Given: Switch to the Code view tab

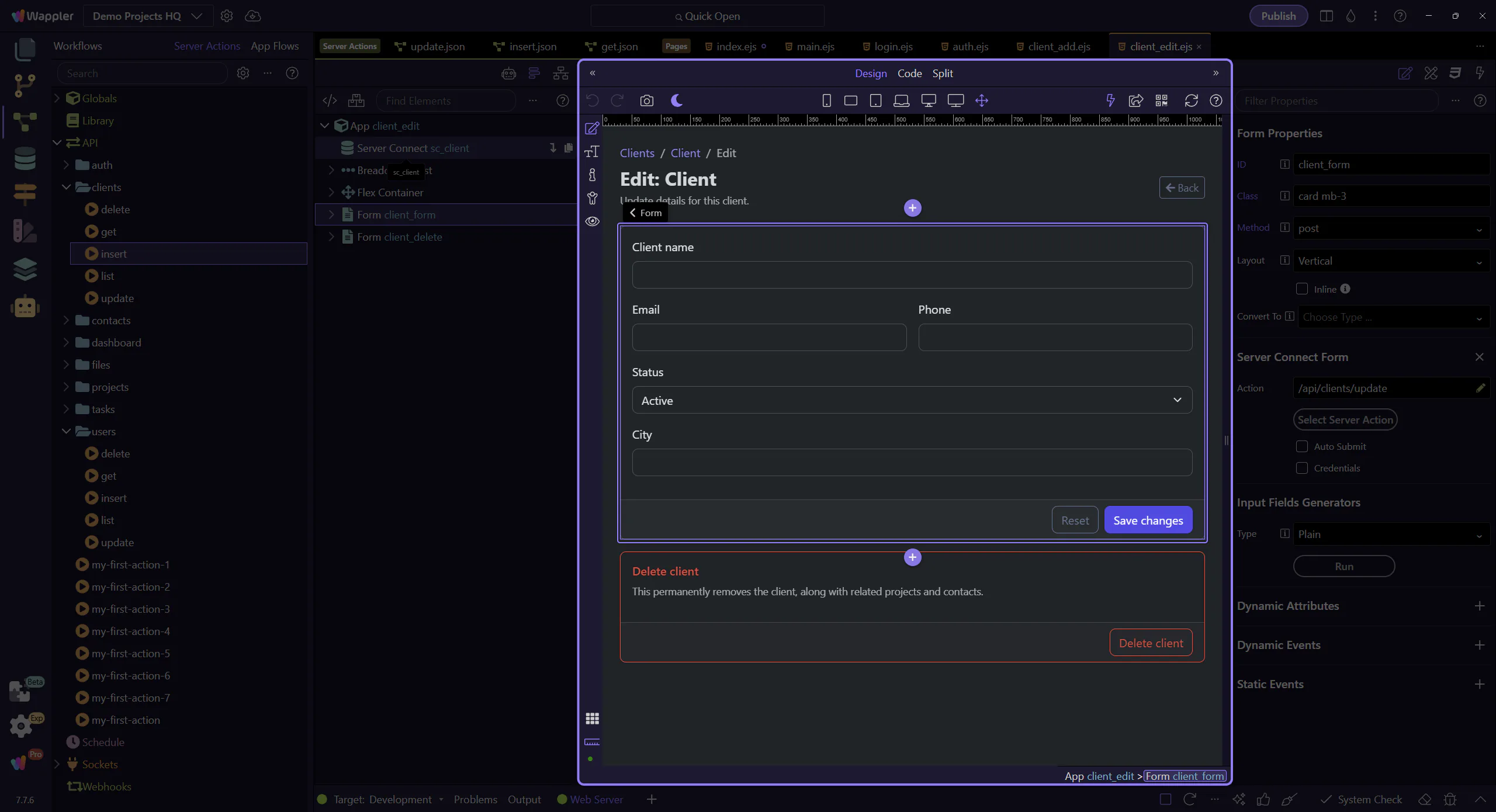Looking at the screenshot, I should pyautogui.click(x=909, y=73).
